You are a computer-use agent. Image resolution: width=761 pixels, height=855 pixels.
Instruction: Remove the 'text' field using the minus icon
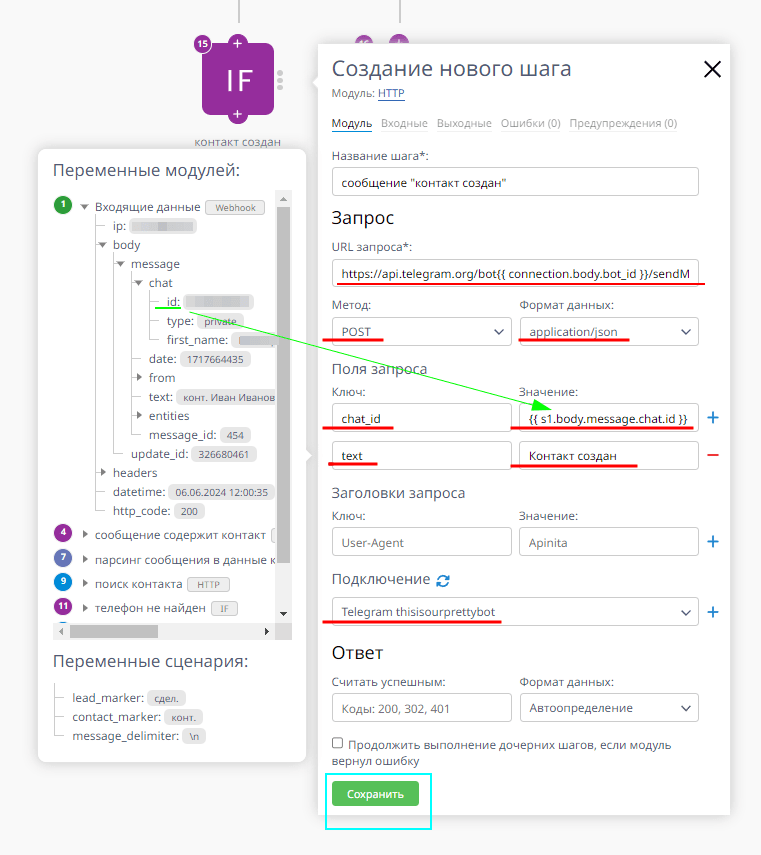712,455
